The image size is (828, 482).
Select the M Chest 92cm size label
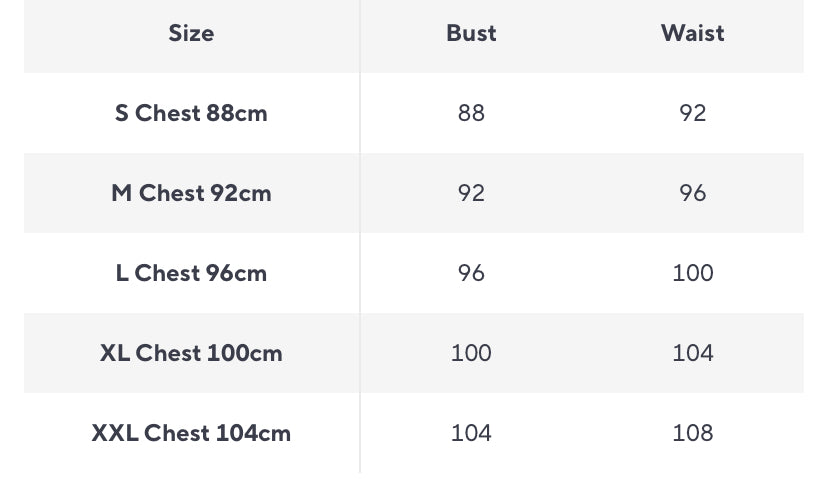(x=191, y=193)
